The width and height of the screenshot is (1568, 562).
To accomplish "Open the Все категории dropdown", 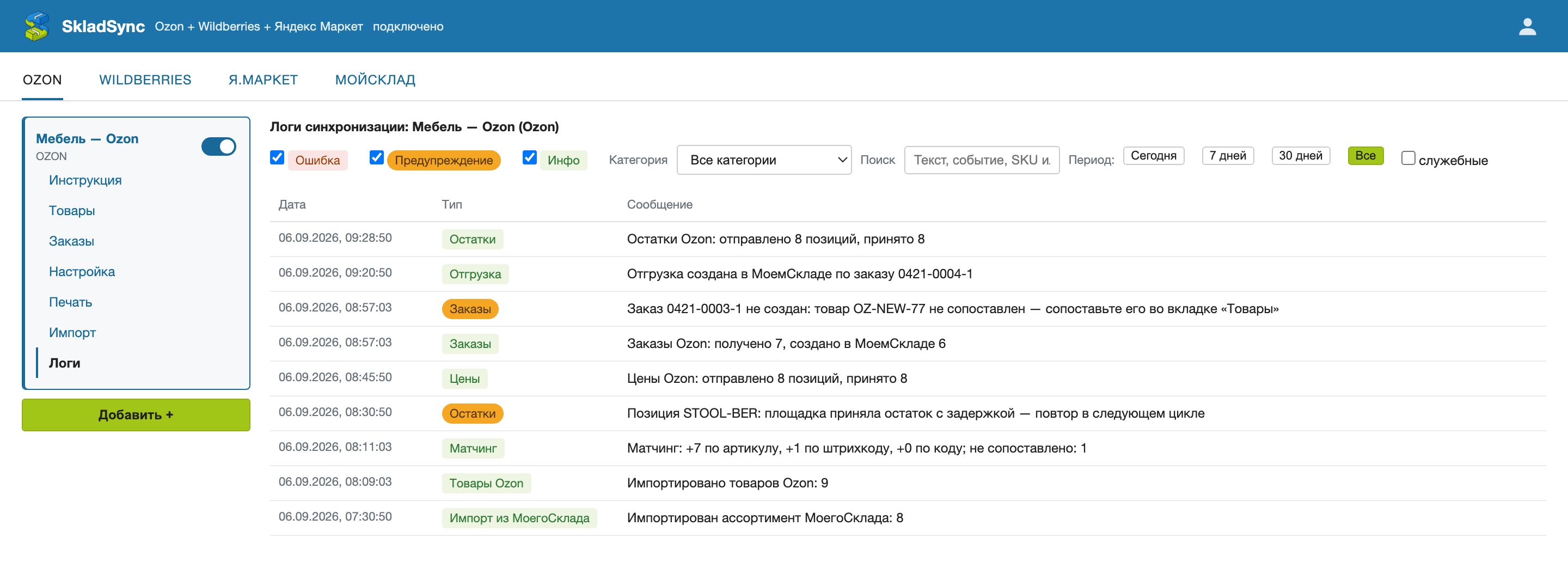I will (764, 160).
